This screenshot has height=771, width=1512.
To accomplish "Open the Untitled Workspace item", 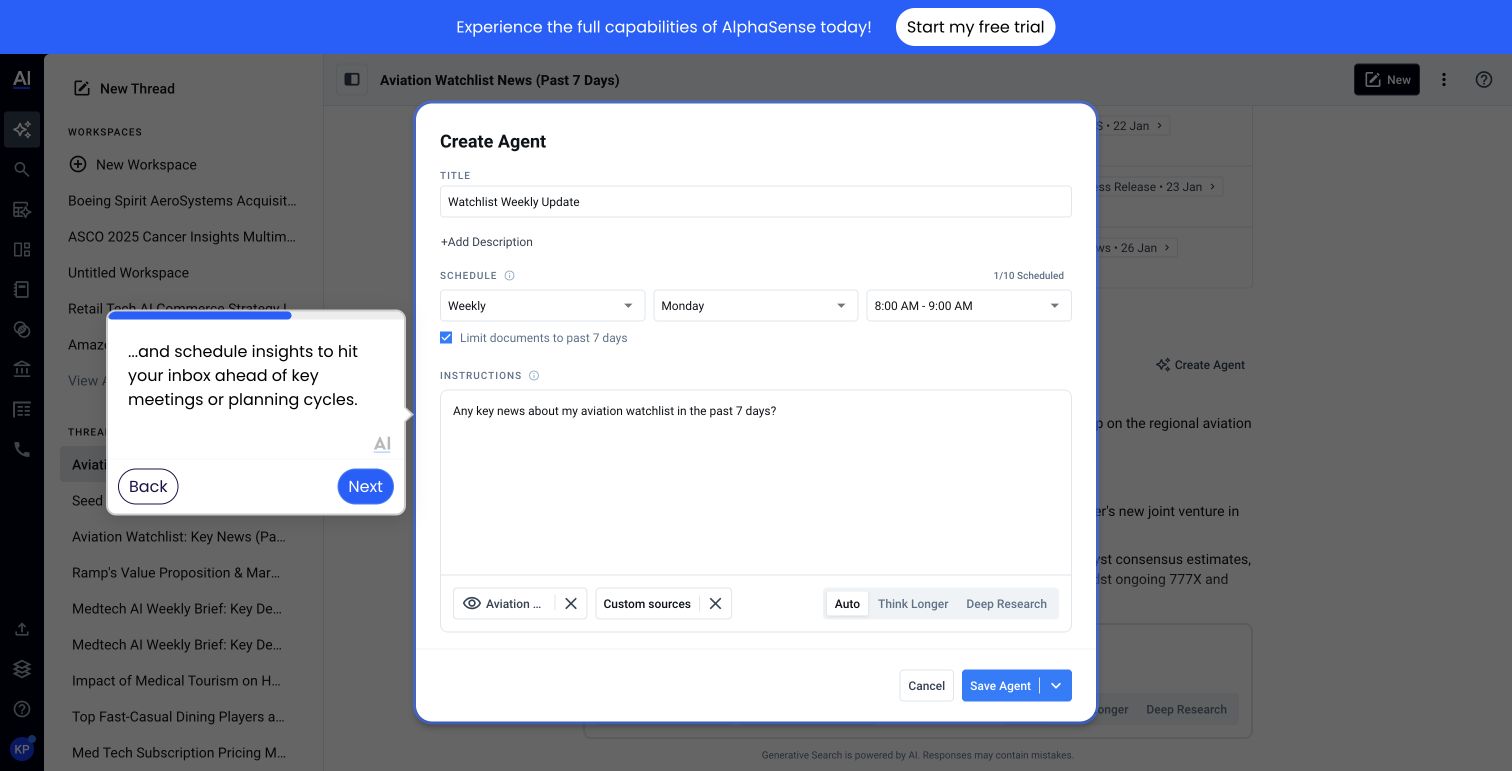I will (x=128, y=272).
